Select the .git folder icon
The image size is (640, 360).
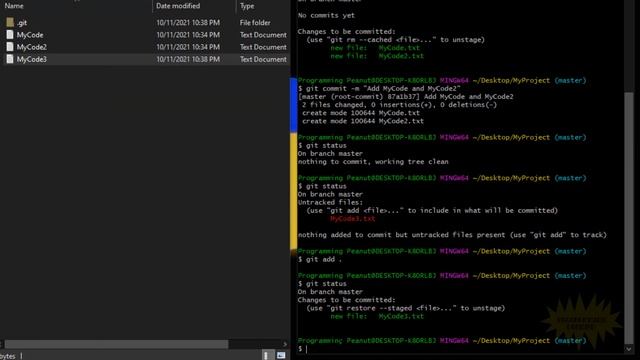10,22
